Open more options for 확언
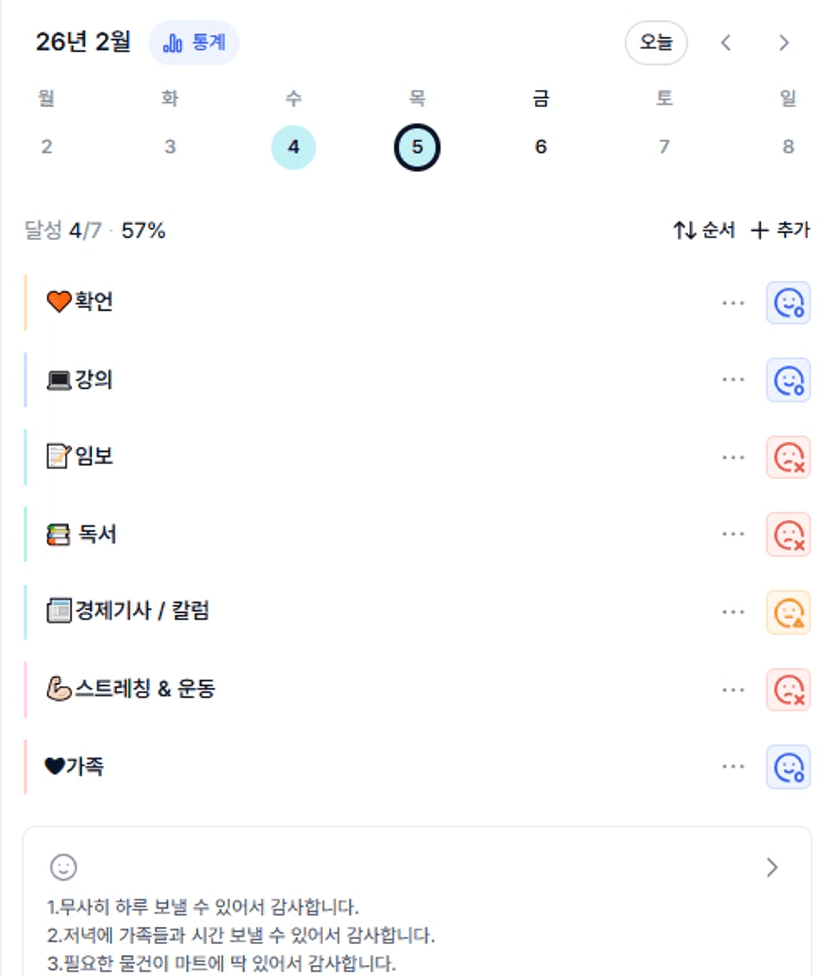 [x=733, y=303]
